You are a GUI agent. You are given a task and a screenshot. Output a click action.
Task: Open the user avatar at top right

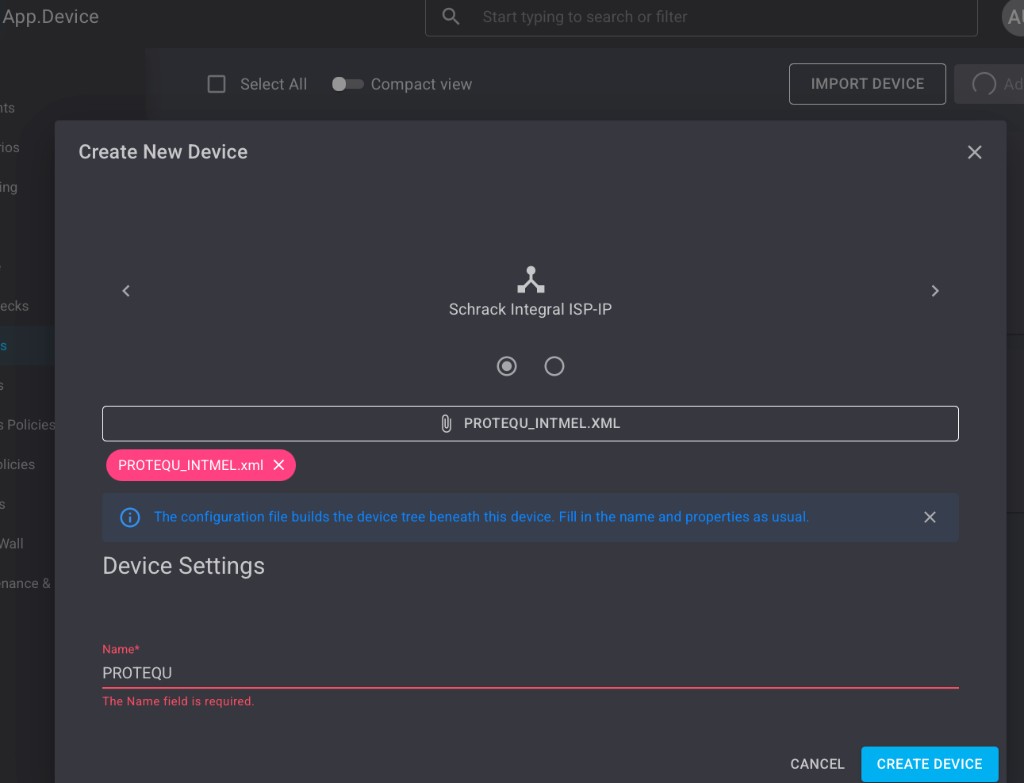pos(1014,17)
